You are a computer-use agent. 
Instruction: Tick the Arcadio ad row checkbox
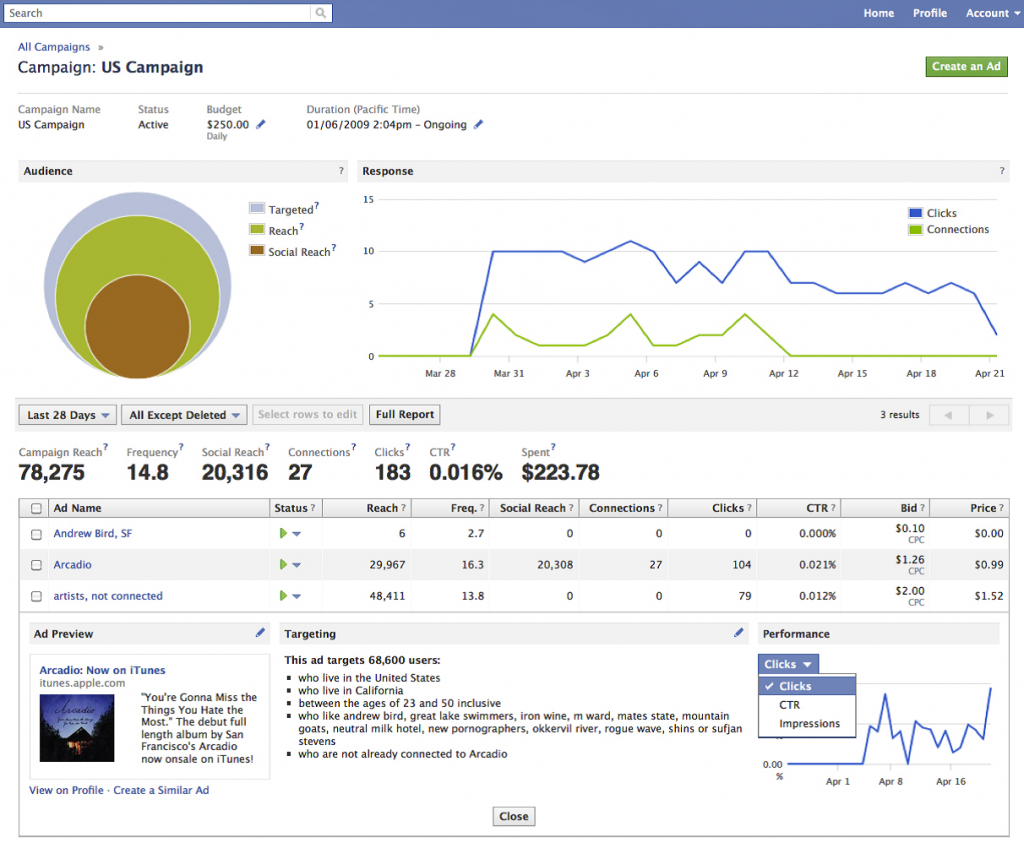tap(37, 565)
